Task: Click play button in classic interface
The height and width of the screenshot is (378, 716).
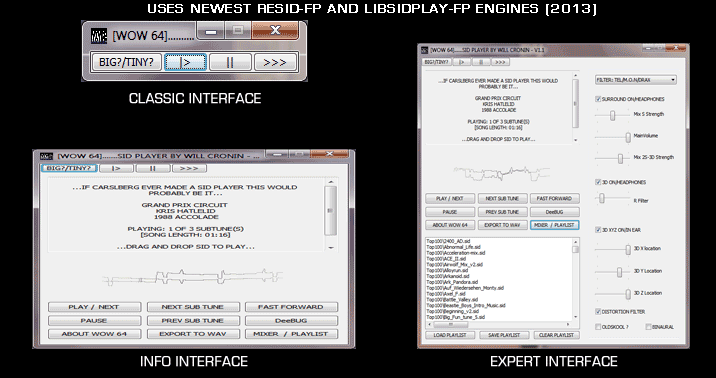Action: [185, 62]
